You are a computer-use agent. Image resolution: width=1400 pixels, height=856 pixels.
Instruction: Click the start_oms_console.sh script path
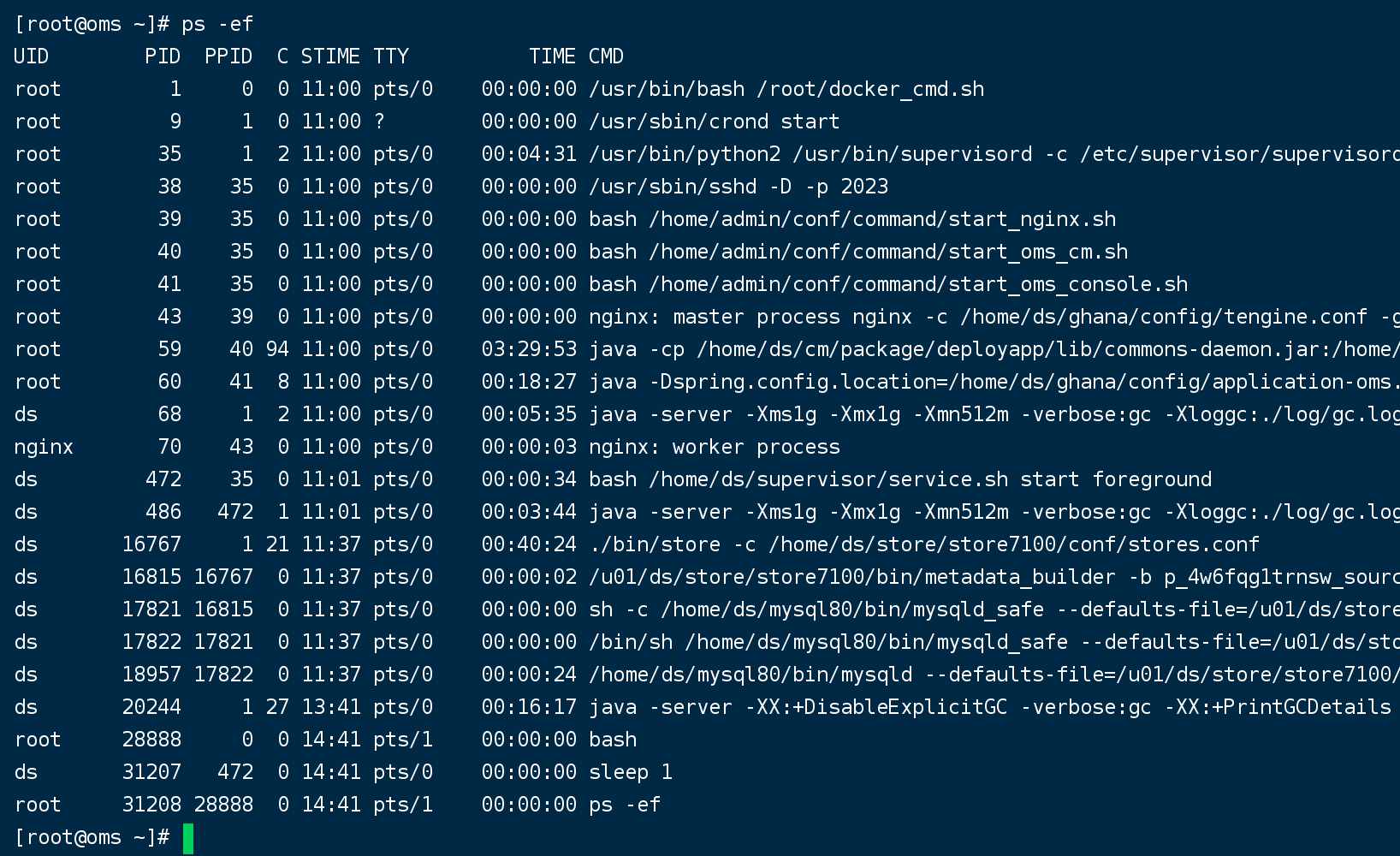(x=918, y=284)
